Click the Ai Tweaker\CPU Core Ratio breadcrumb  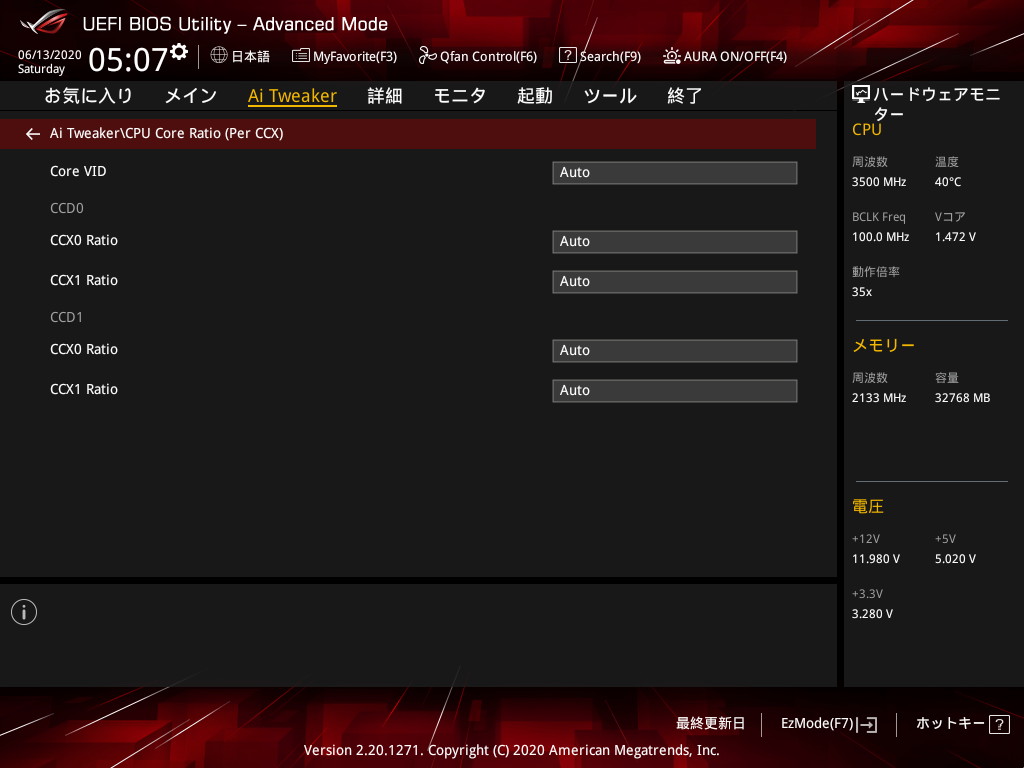pyautogui.click(x=167, y=133)
